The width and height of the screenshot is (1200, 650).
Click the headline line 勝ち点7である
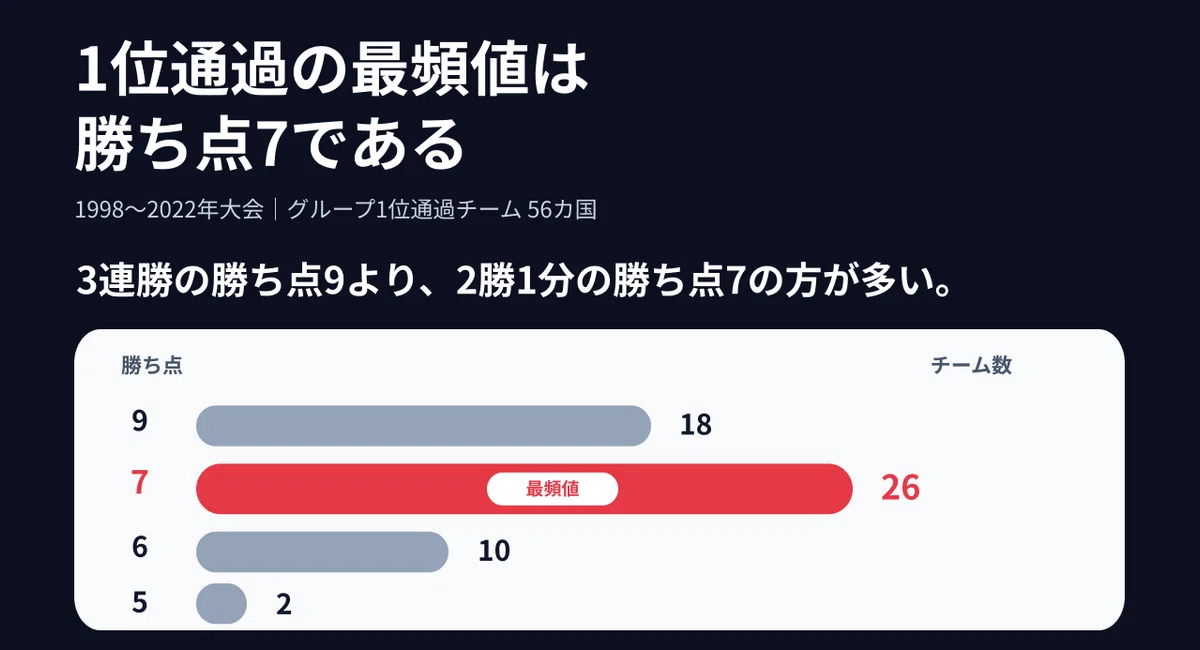coord(271,145)
